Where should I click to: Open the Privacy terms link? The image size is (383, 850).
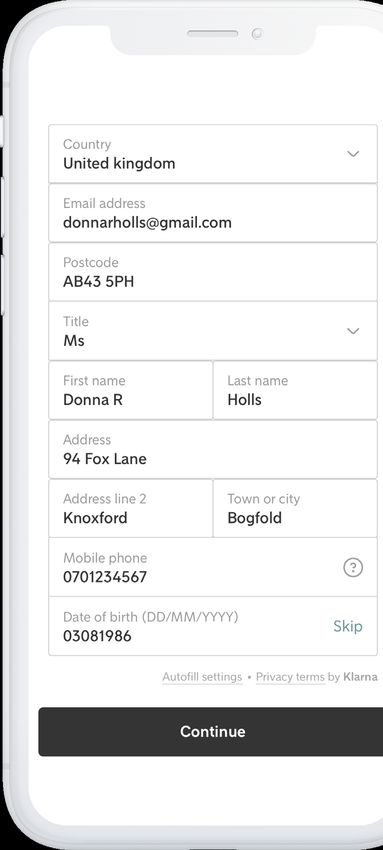(x=290, y=677)
